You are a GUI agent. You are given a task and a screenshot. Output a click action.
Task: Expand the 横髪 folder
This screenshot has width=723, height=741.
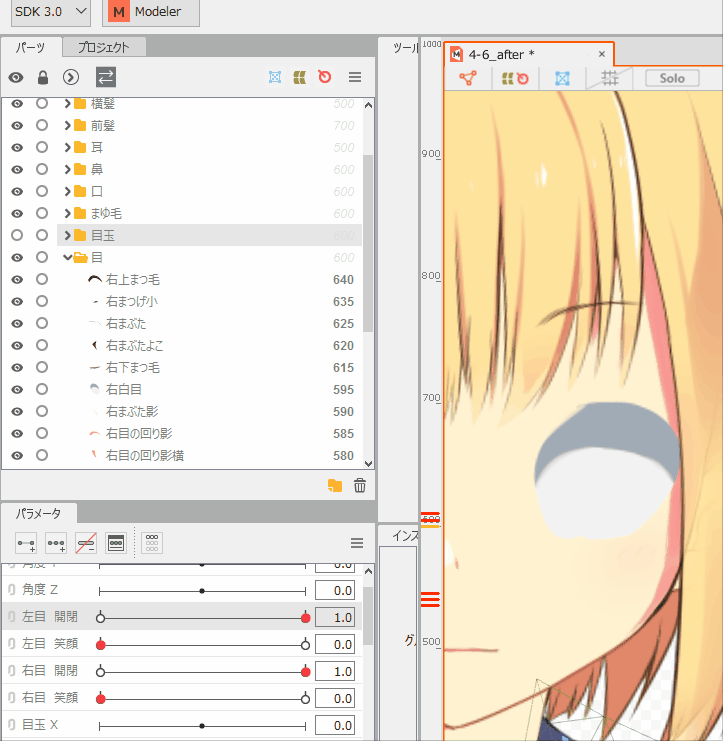pos(67,103)
